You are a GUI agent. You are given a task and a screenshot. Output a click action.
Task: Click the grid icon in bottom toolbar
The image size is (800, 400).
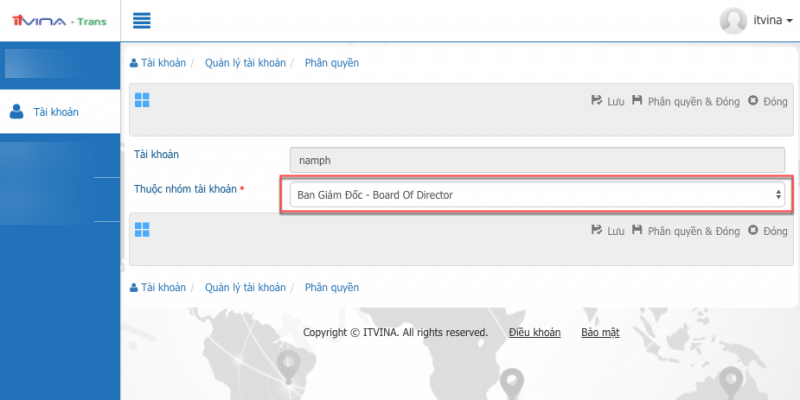point(141,230)
